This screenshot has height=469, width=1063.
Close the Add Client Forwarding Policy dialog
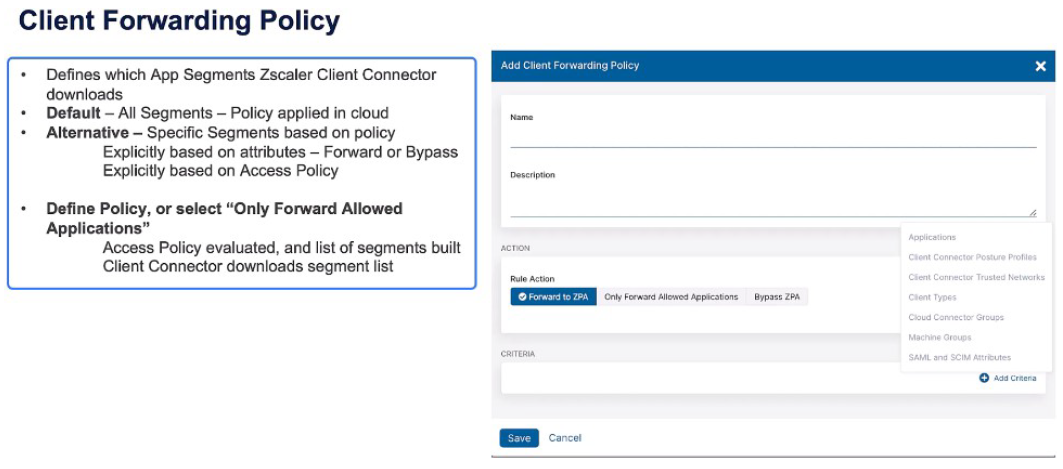(x=1040, y=66)
